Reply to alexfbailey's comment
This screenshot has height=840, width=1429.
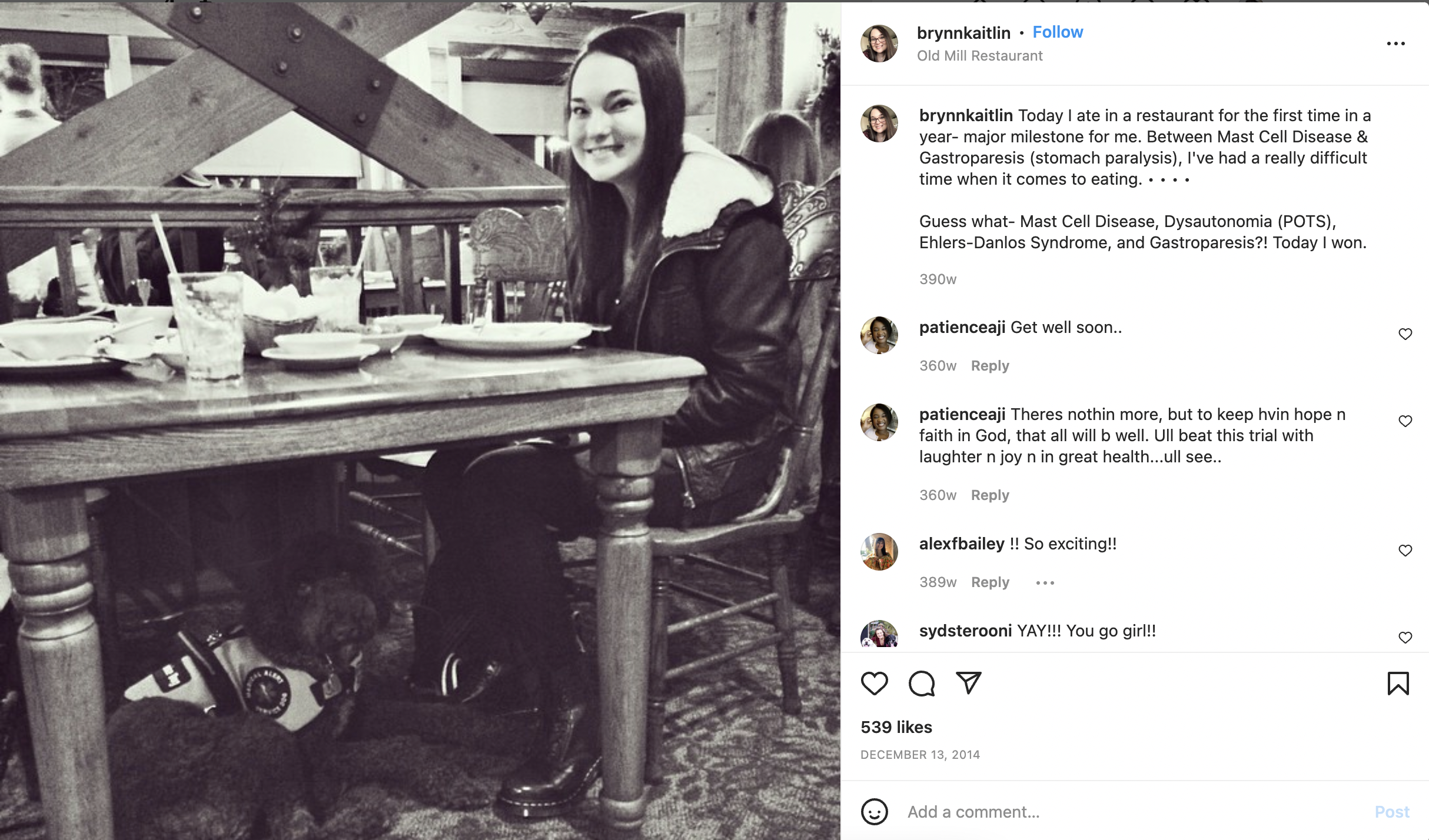pos(990,582)
